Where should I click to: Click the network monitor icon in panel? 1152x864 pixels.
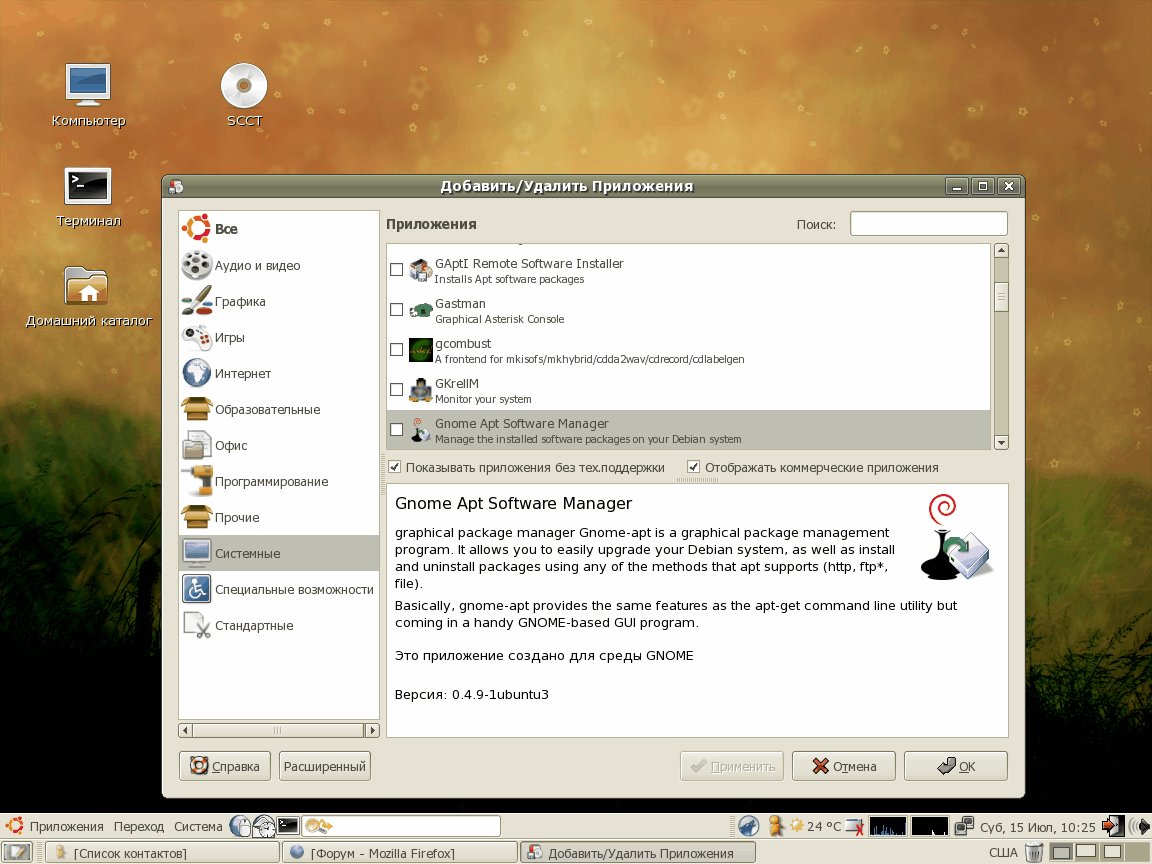pos(964,826)
